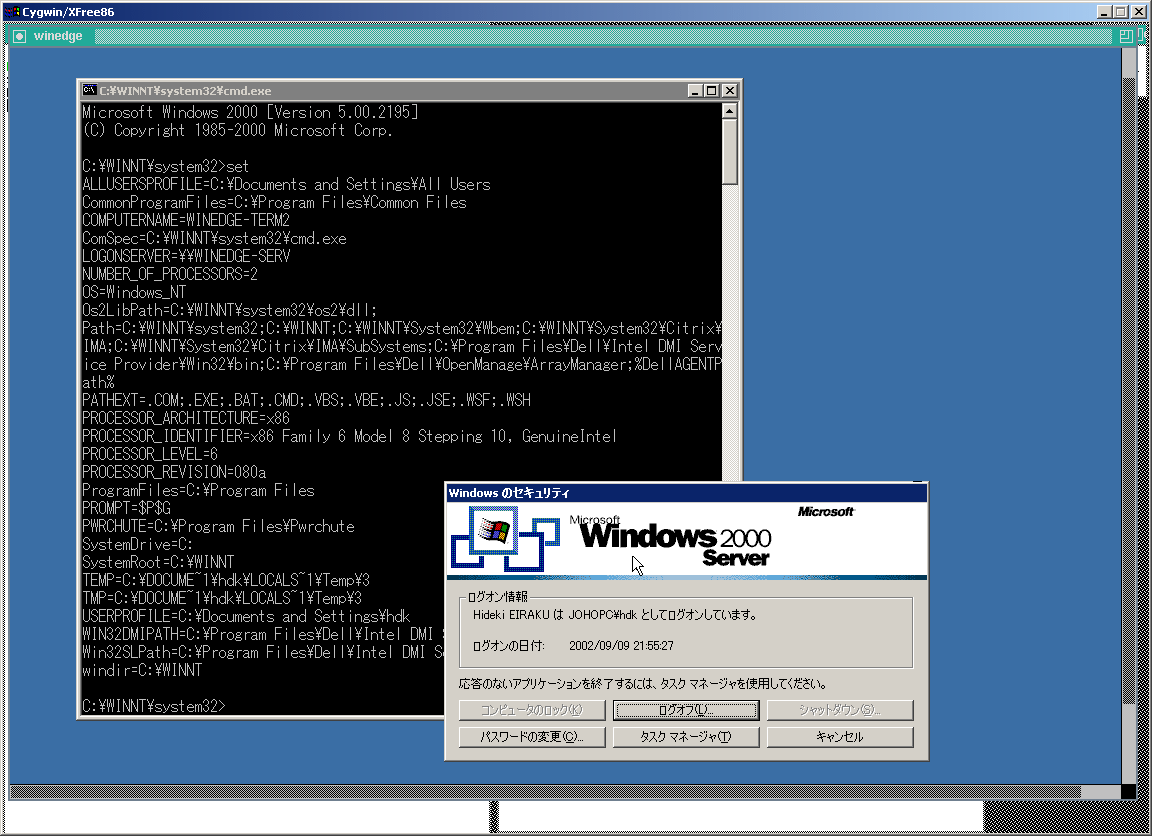Click the Hideki EIRAKU logon text

[x=615, y=615]
